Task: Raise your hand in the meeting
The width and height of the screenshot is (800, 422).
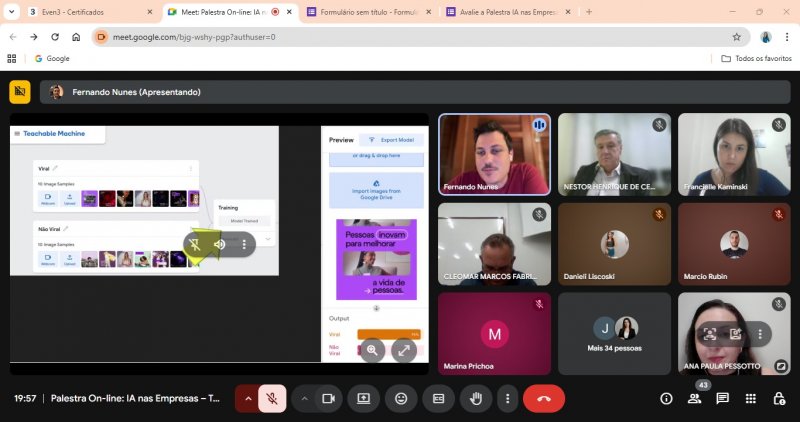Action: point(477,398)
